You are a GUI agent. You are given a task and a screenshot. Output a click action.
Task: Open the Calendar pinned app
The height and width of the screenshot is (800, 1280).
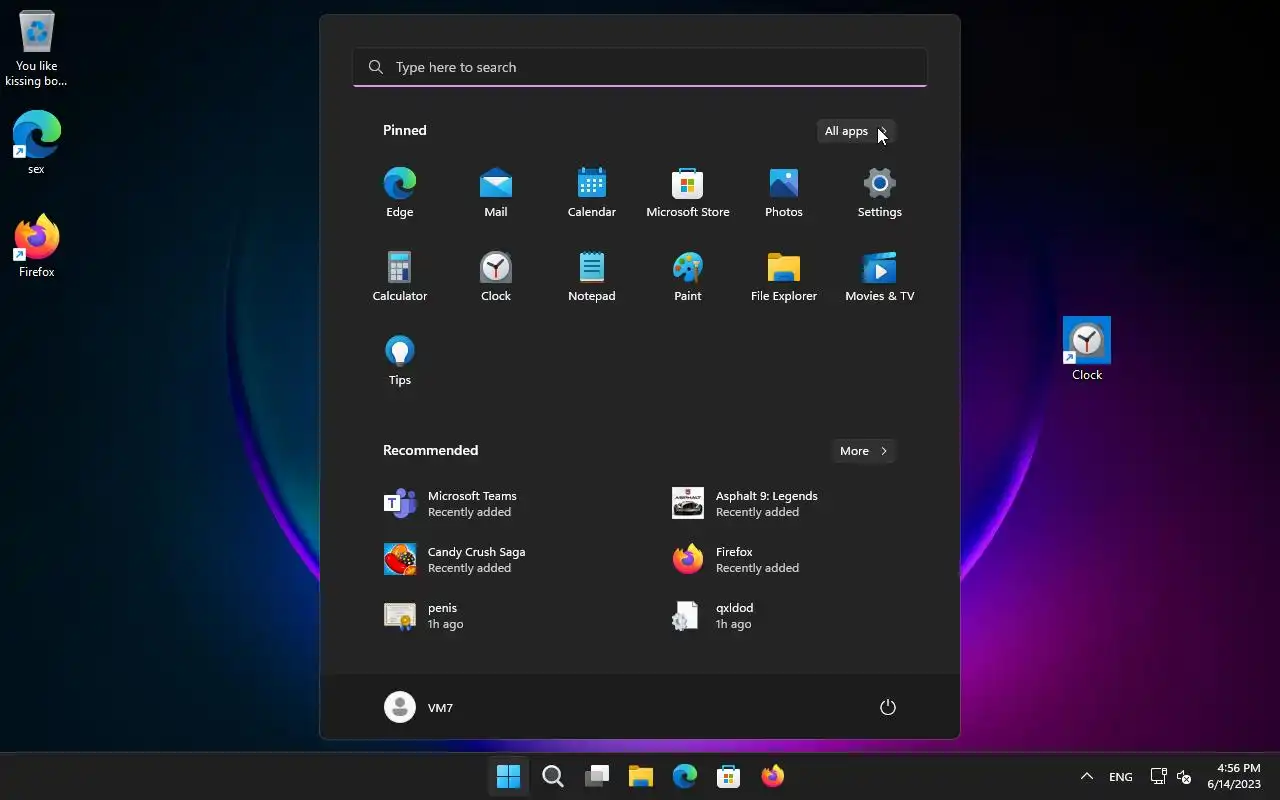tap(591, 192)
